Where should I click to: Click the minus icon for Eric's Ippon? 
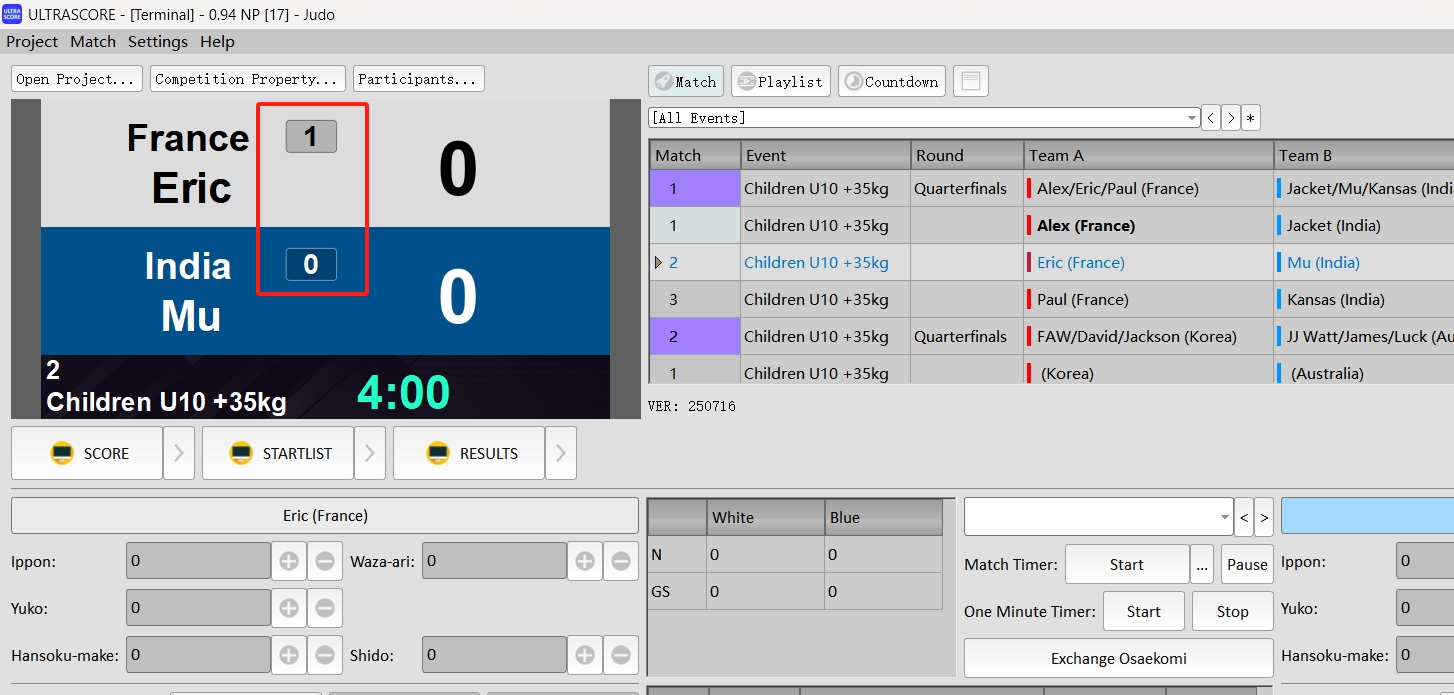click(x=325, y=562)
